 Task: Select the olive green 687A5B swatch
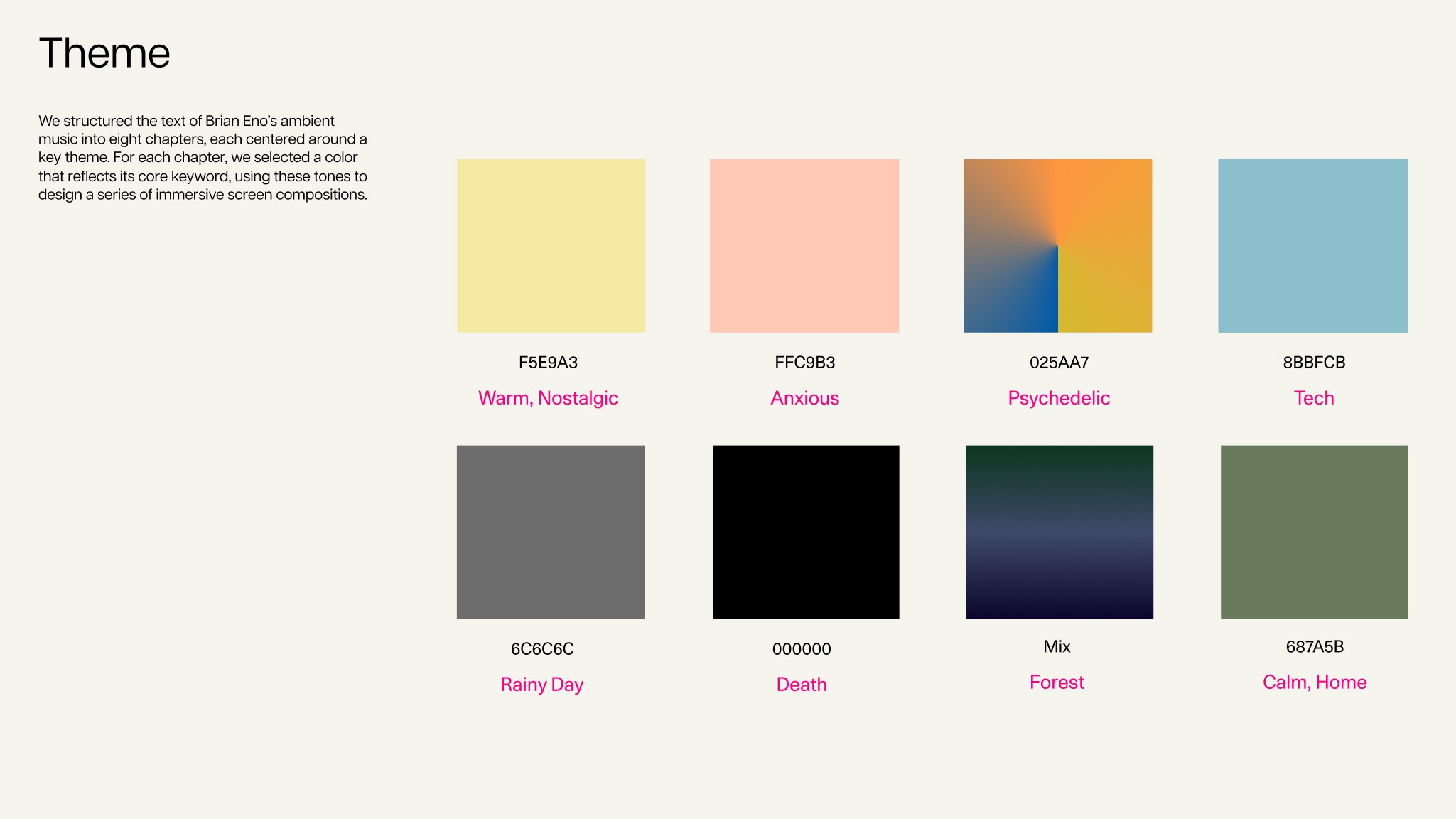click(1314, 532)
